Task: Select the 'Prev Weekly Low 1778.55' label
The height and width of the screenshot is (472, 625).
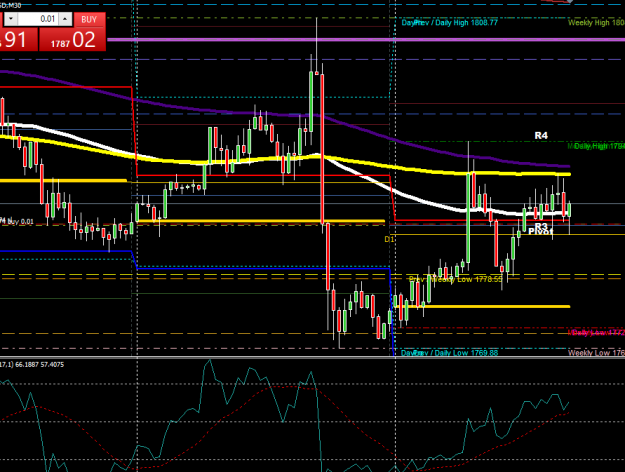Action: (456, 279)
